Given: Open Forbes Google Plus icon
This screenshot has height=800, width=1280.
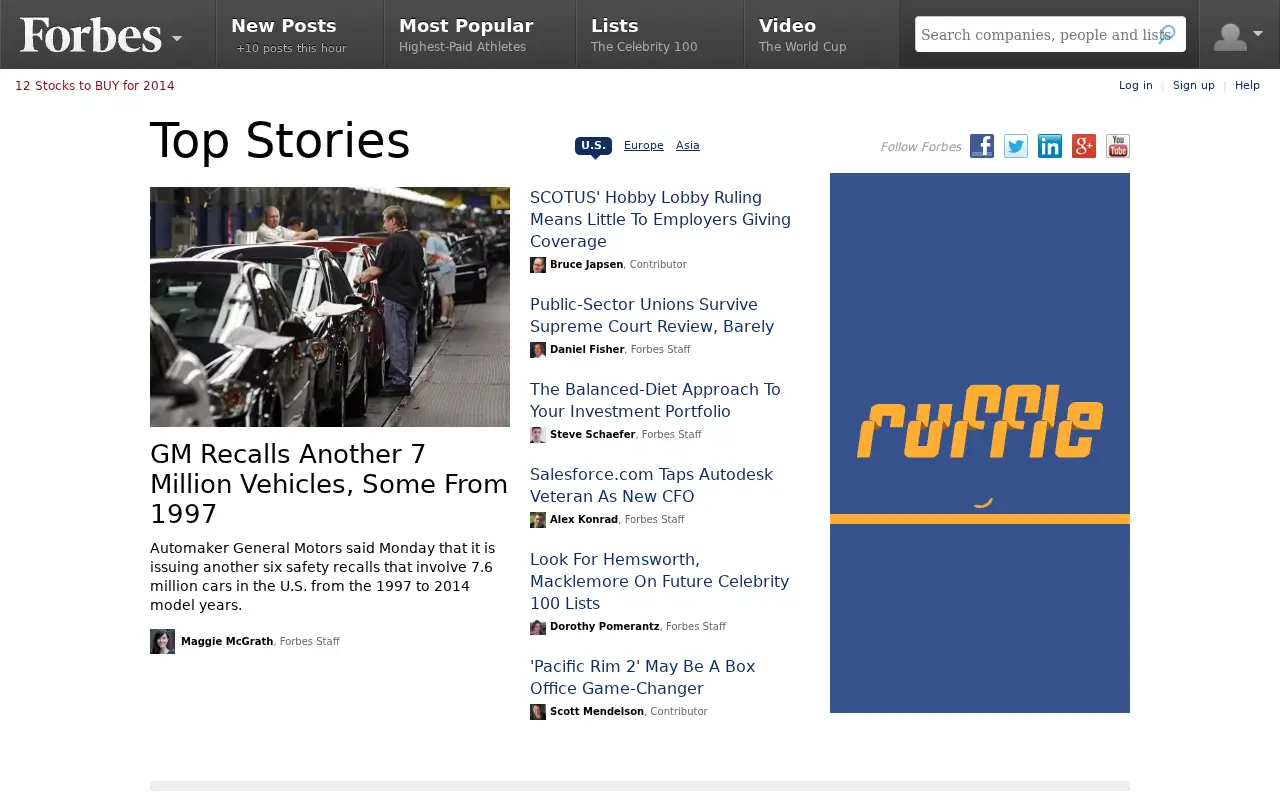Looking at the screenshot, I should coord(1084,146).
